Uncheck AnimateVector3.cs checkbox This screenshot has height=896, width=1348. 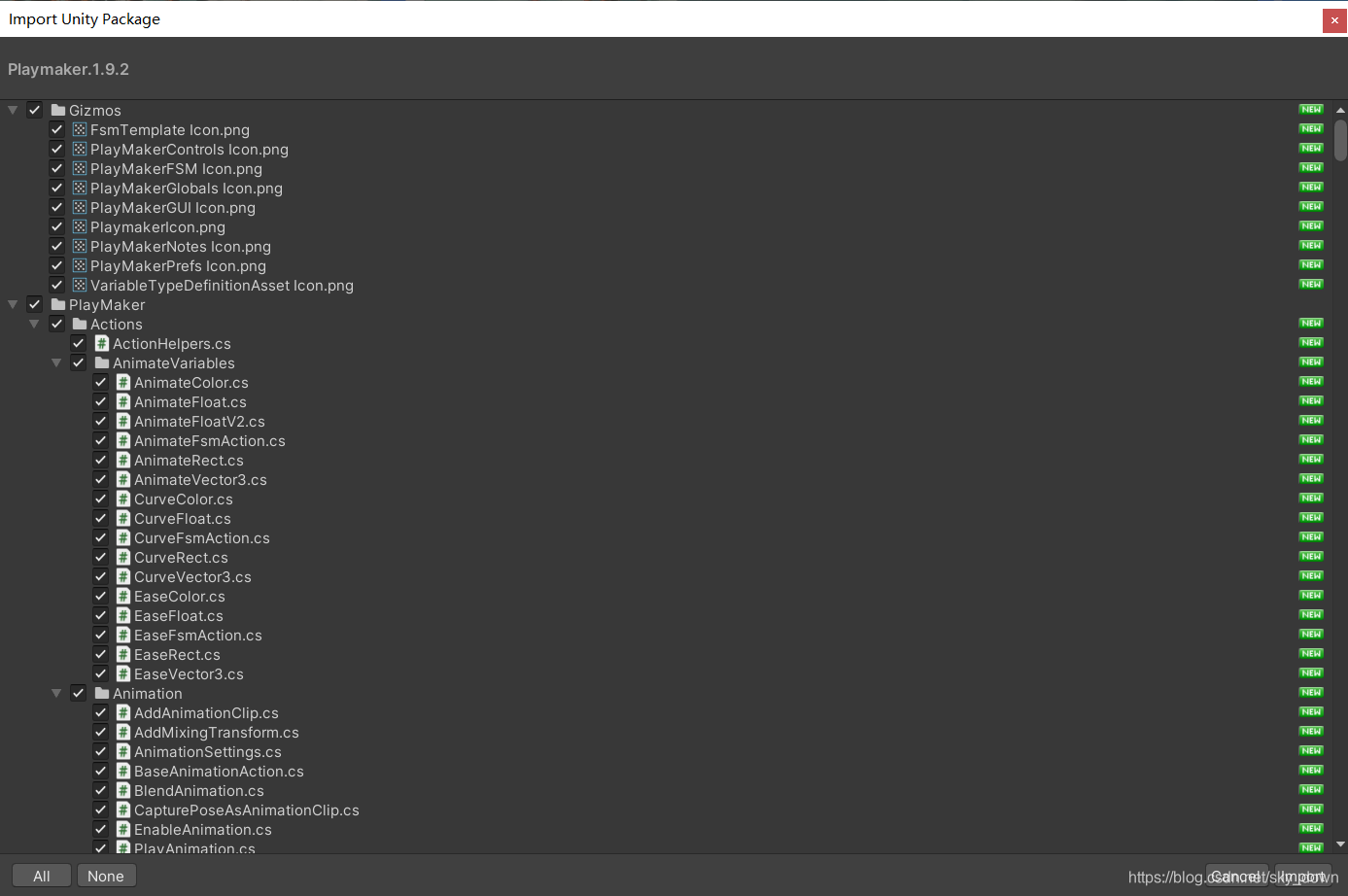[x=100, y=479]
